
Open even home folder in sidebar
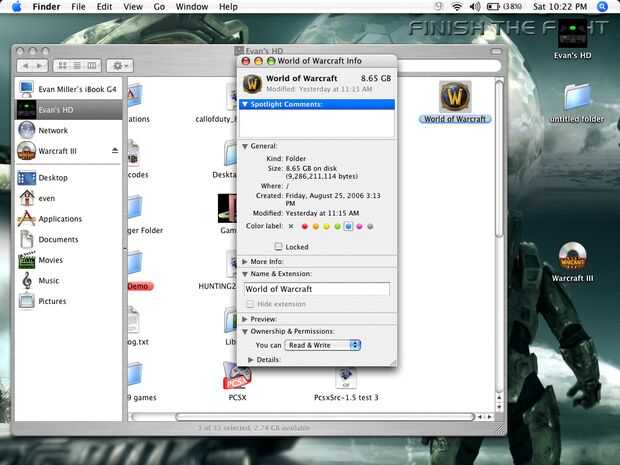[x=68, y=198]
